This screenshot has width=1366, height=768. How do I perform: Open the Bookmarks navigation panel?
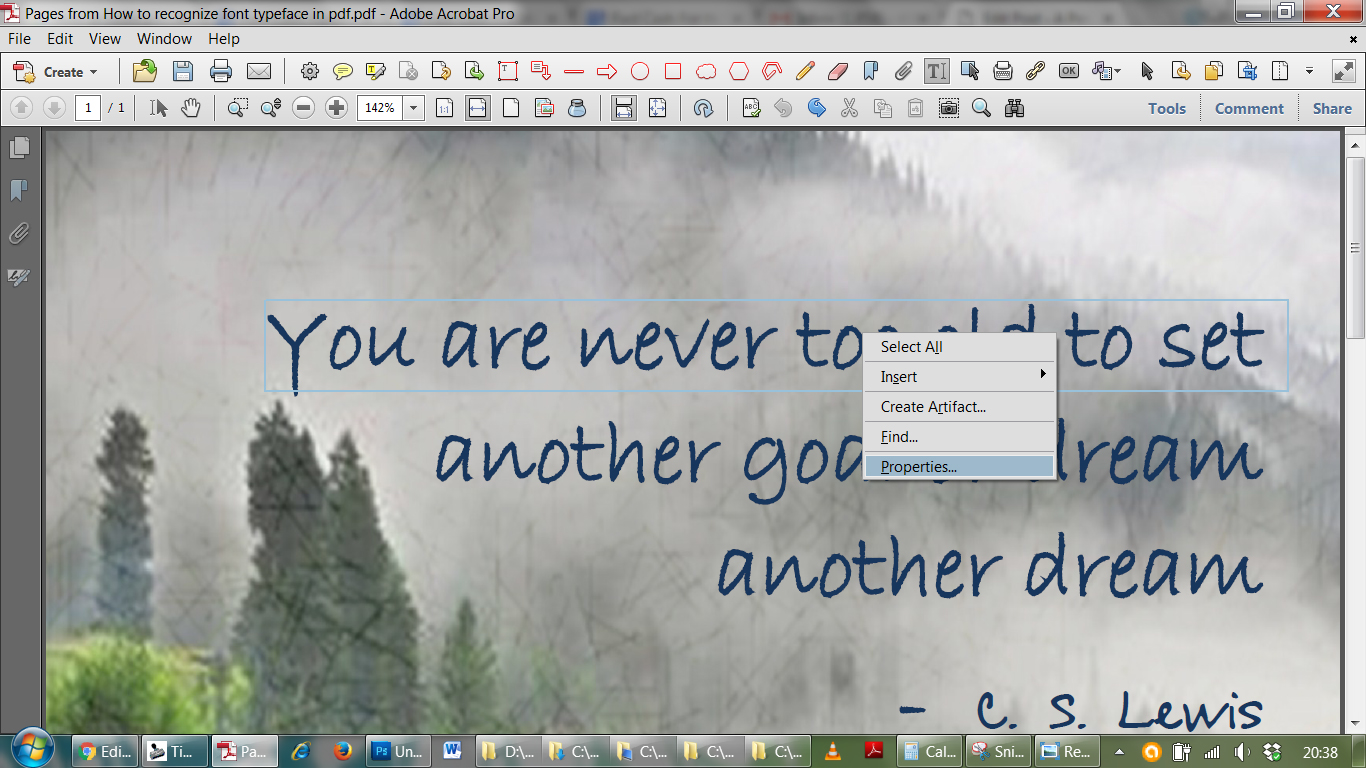click(x=19, y=190)
